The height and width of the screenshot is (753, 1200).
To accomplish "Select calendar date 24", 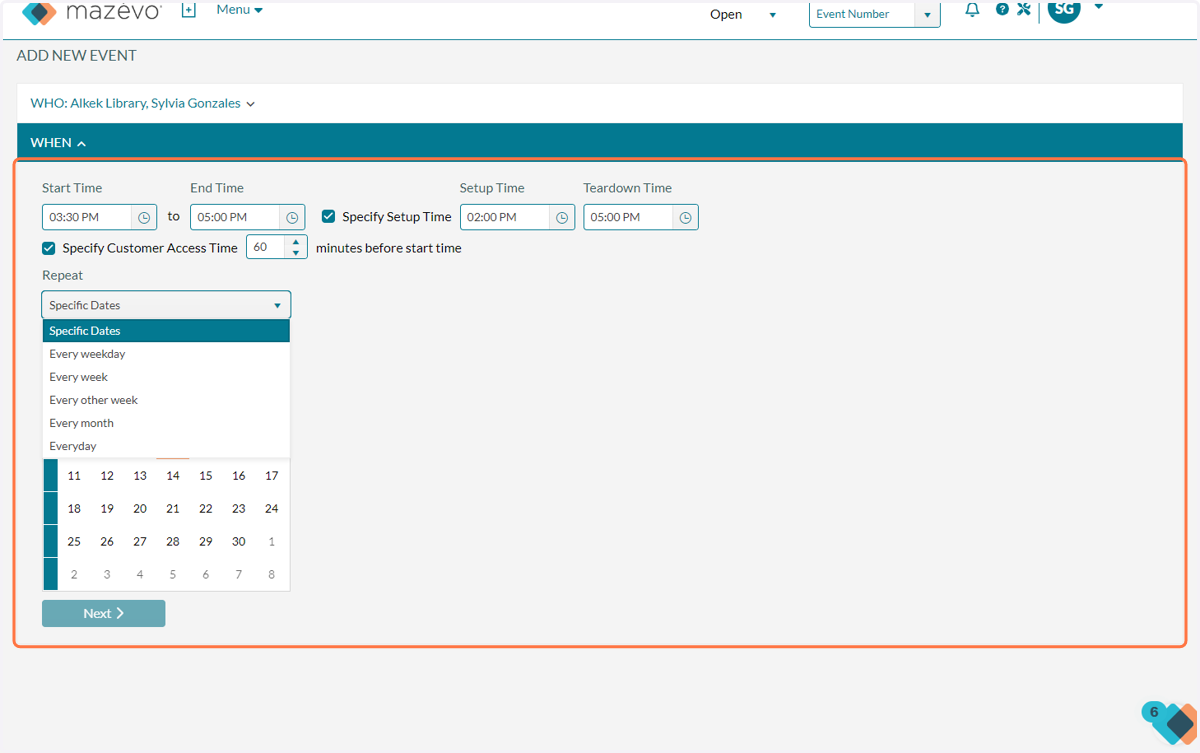I will click(271, 509).
